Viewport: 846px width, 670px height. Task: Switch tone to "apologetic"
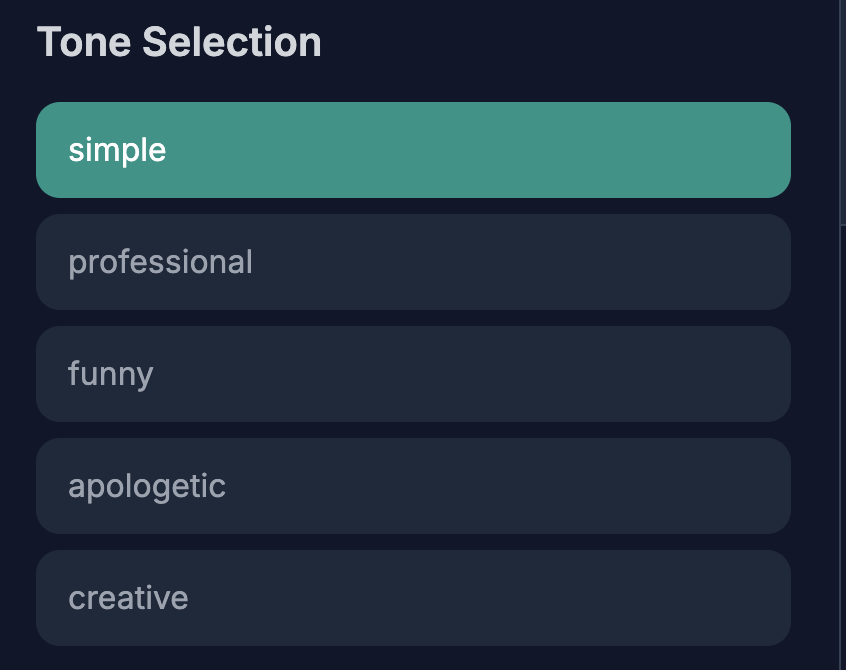pos(413,486)
